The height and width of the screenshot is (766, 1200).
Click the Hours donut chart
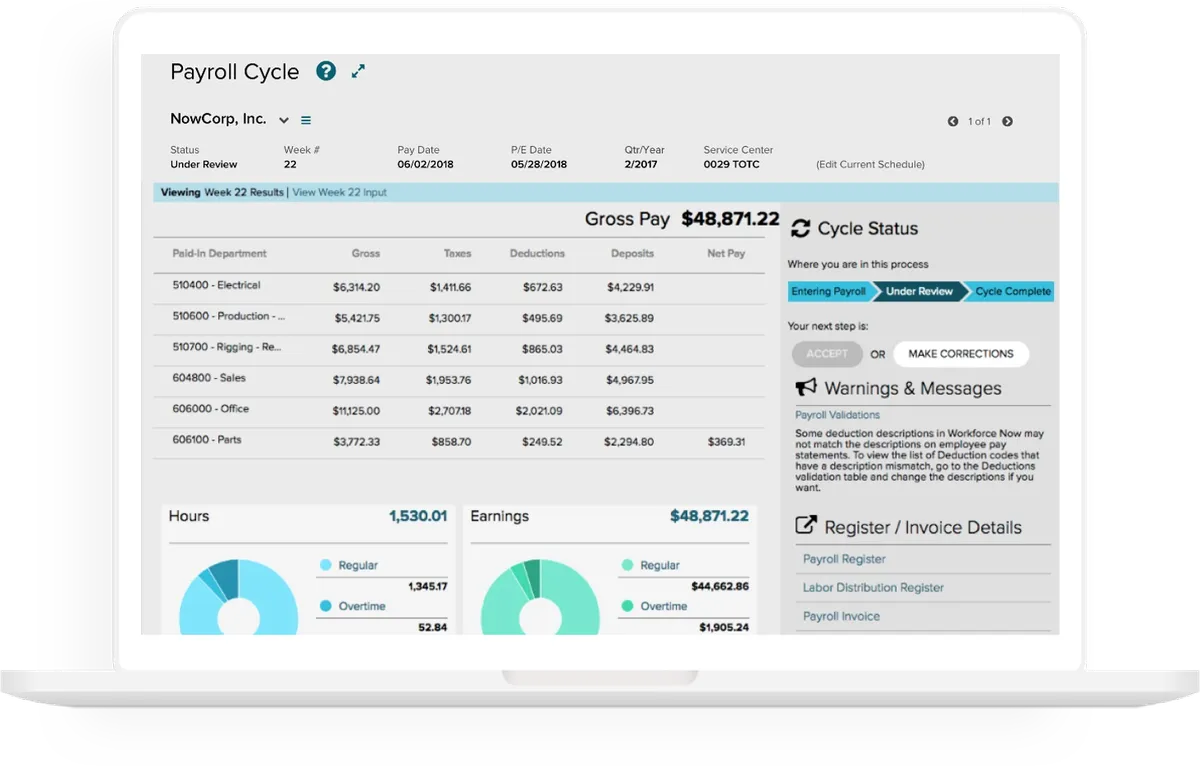tap(238, 597)
